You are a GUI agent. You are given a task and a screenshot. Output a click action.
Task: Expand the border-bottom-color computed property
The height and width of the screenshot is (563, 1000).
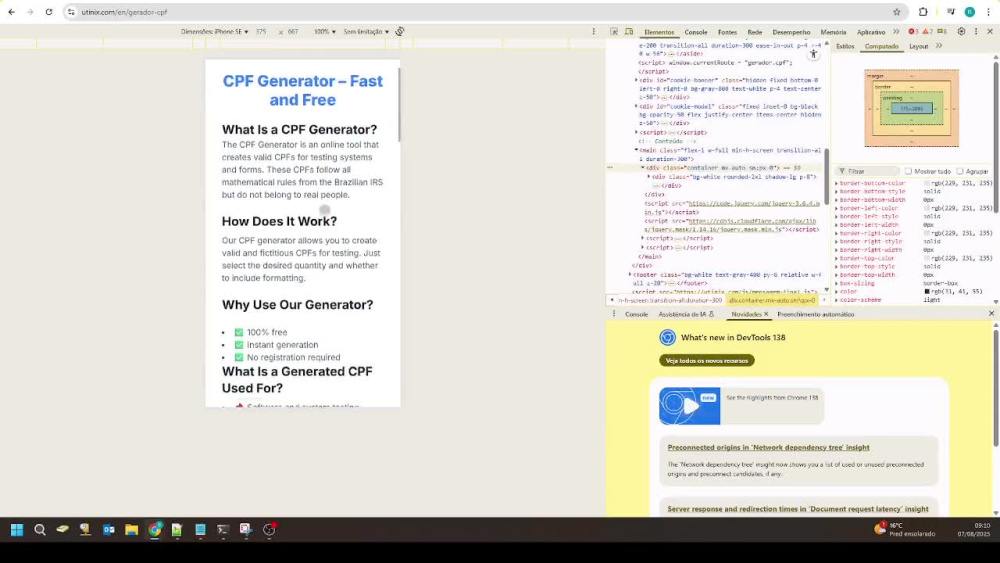837,183
